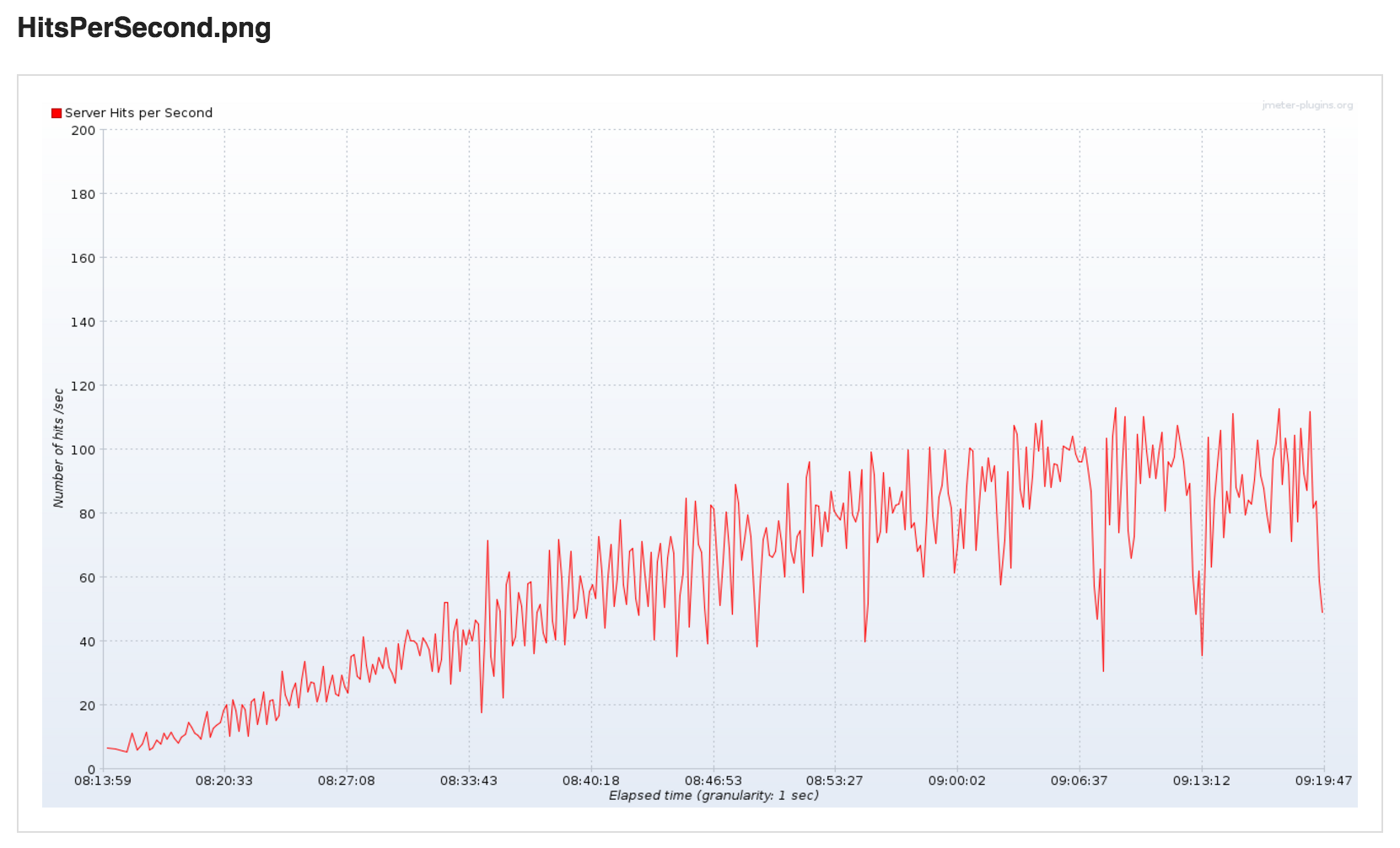Click the 08:20:33 time label

pos(224,781)
